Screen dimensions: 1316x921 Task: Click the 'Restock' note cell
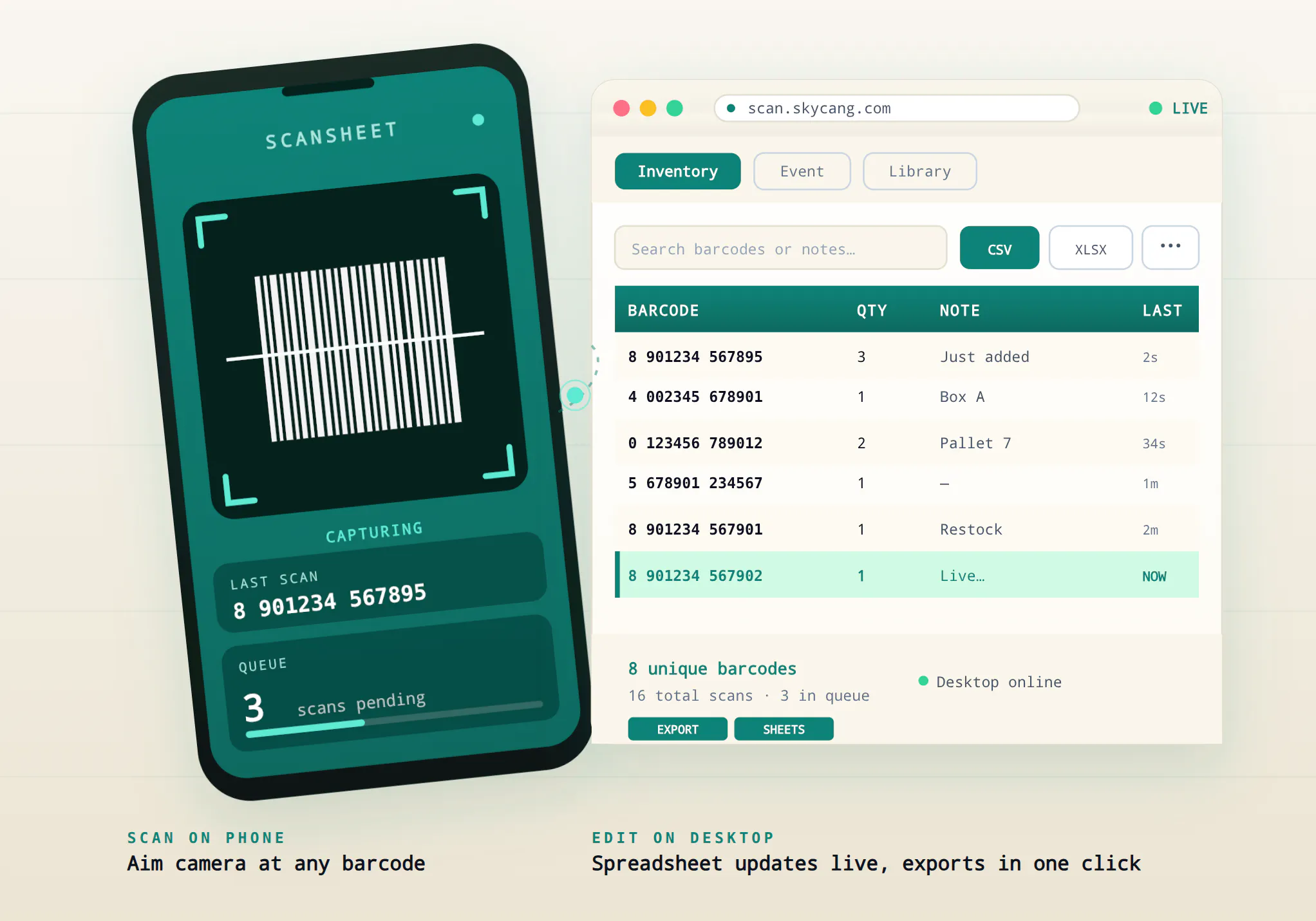pos(971,529)
